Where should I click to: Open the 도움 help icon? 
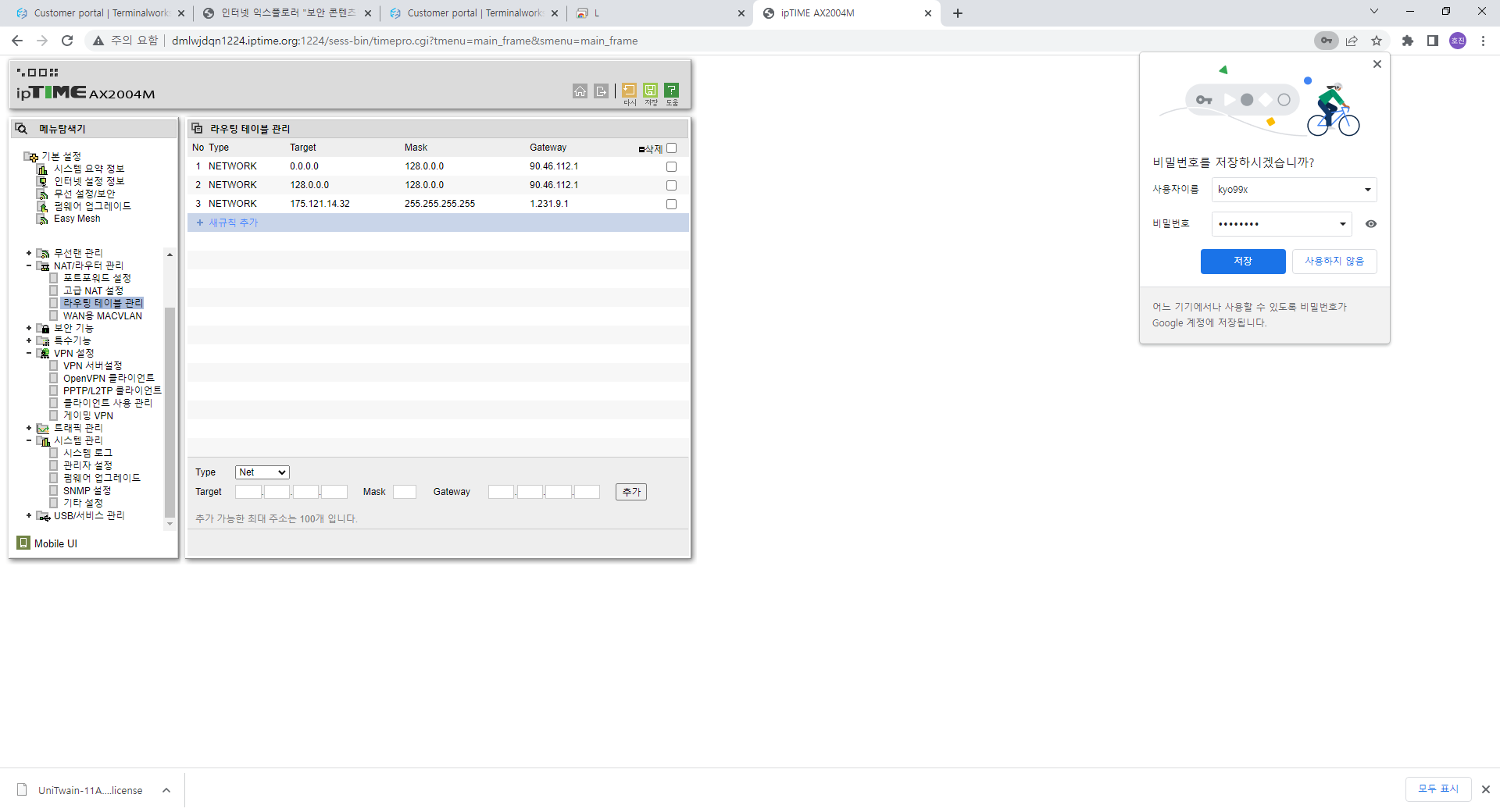pos(671,91)
